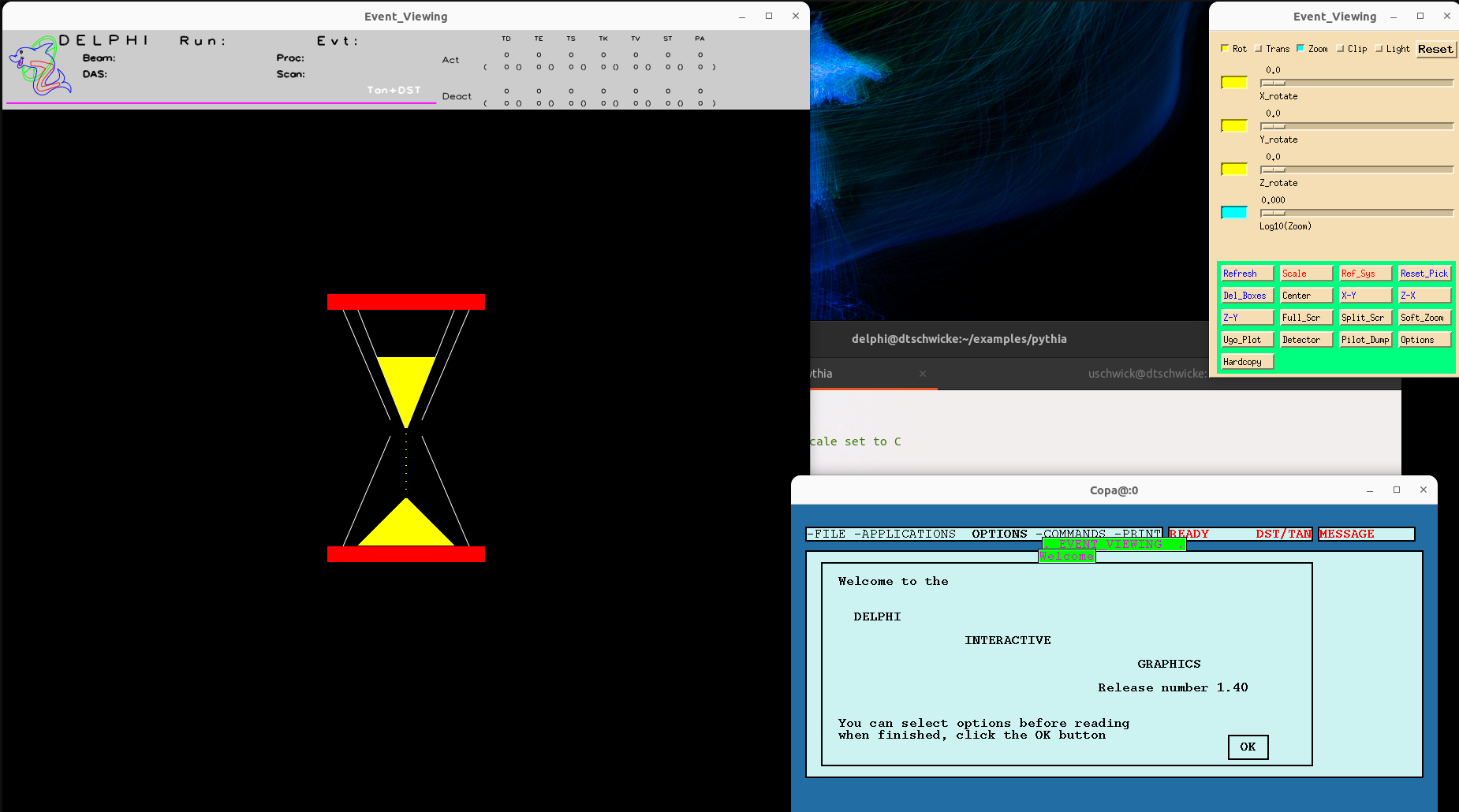Image resolution: width=1459 pixels, height=812 pixels.
Task: Close the terminal tab ending in 'thia'
Action: click(922, 374)
